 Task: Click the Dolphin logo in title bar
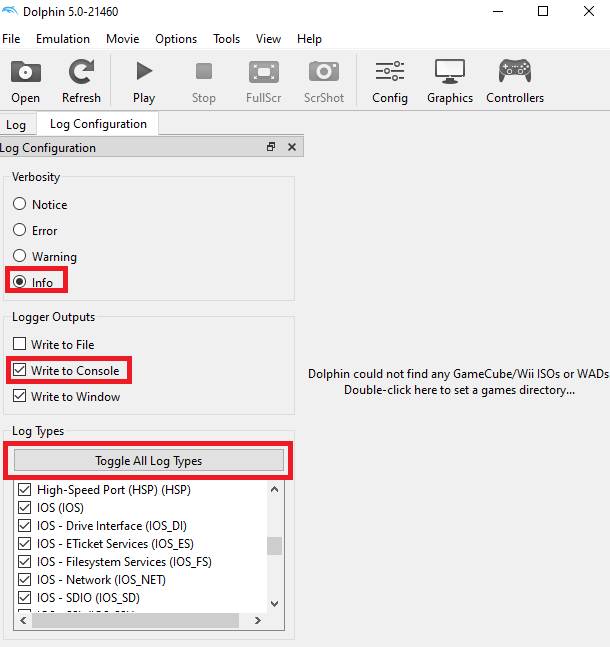tap(10, 11)
